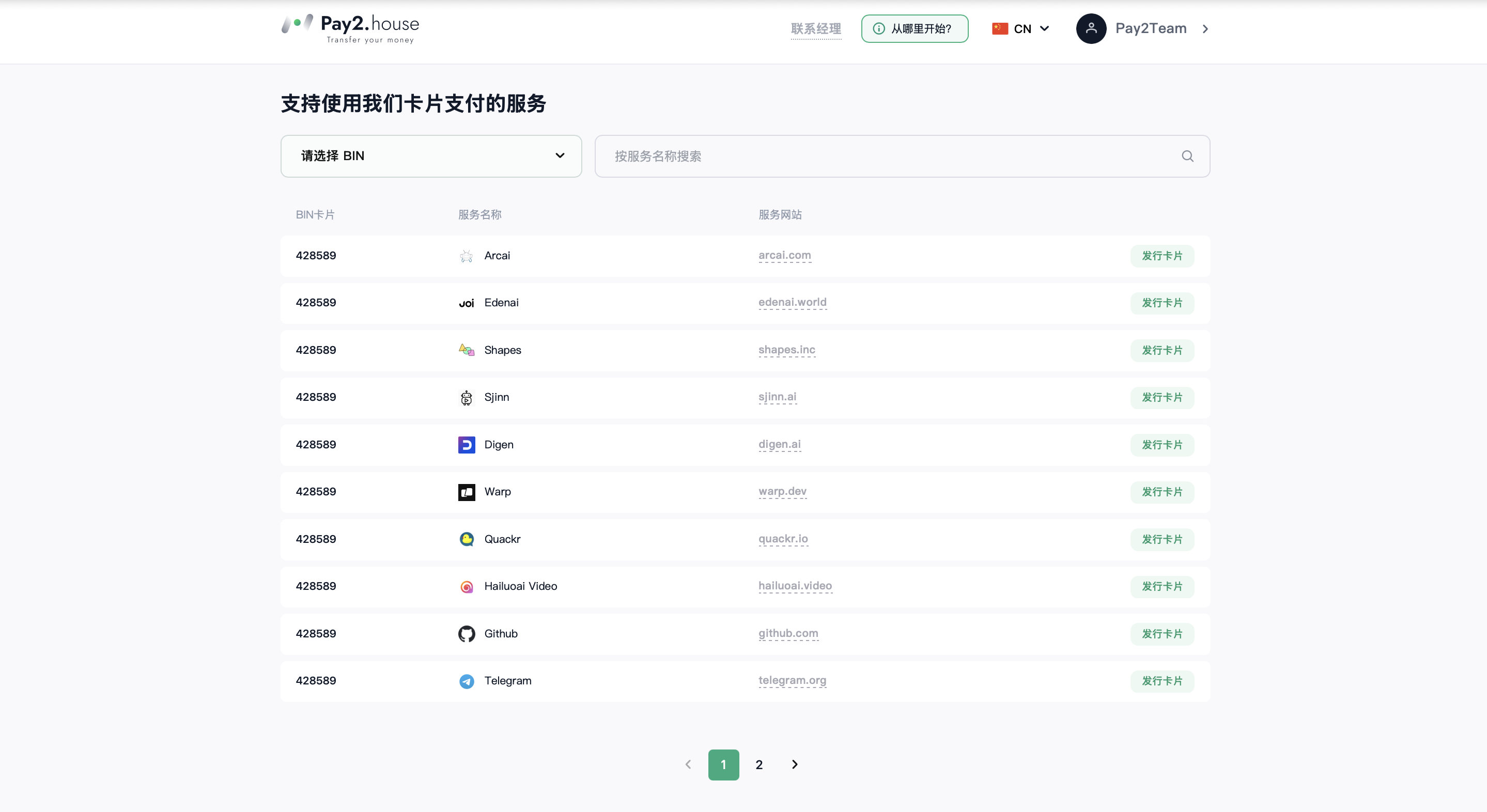Click the 联系经理 link
The height and width of the screenshot is (812, 1487).
point(816,29)
